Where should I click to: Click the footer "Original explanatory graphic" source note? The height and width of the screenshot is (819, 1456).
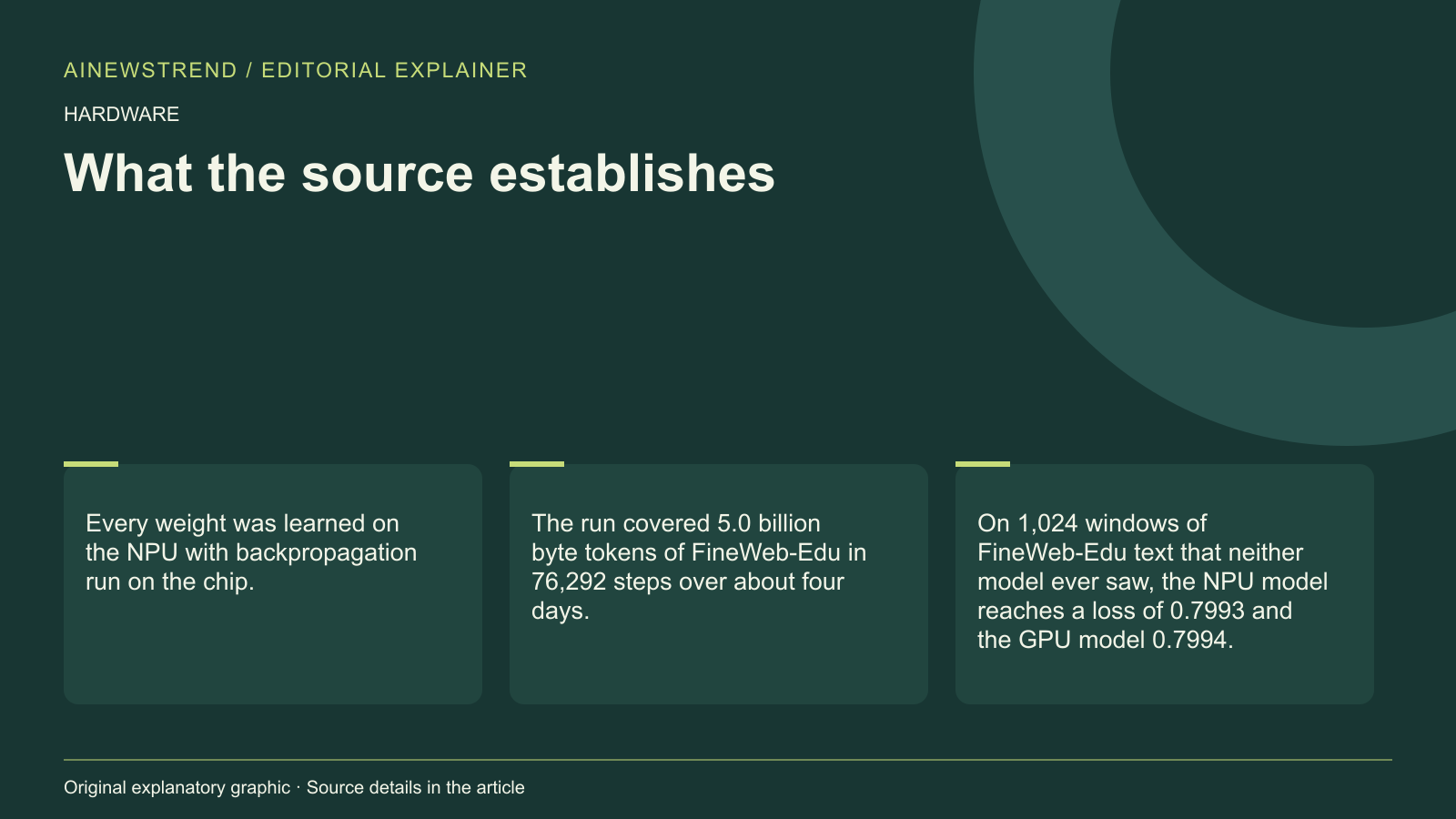coord(294,787)
